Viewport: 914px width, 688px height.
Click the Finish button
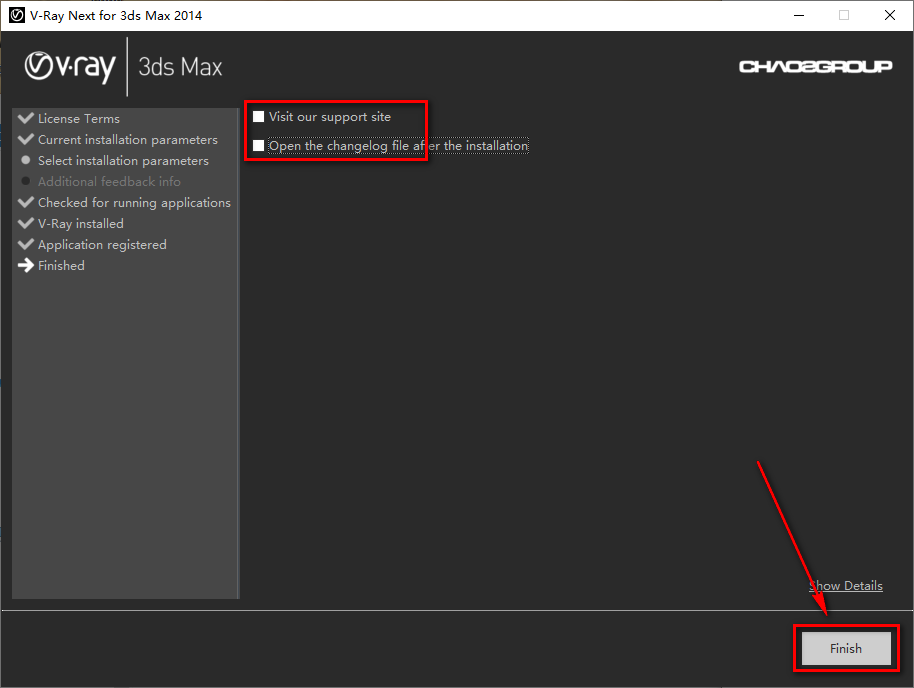click(845, 648)
